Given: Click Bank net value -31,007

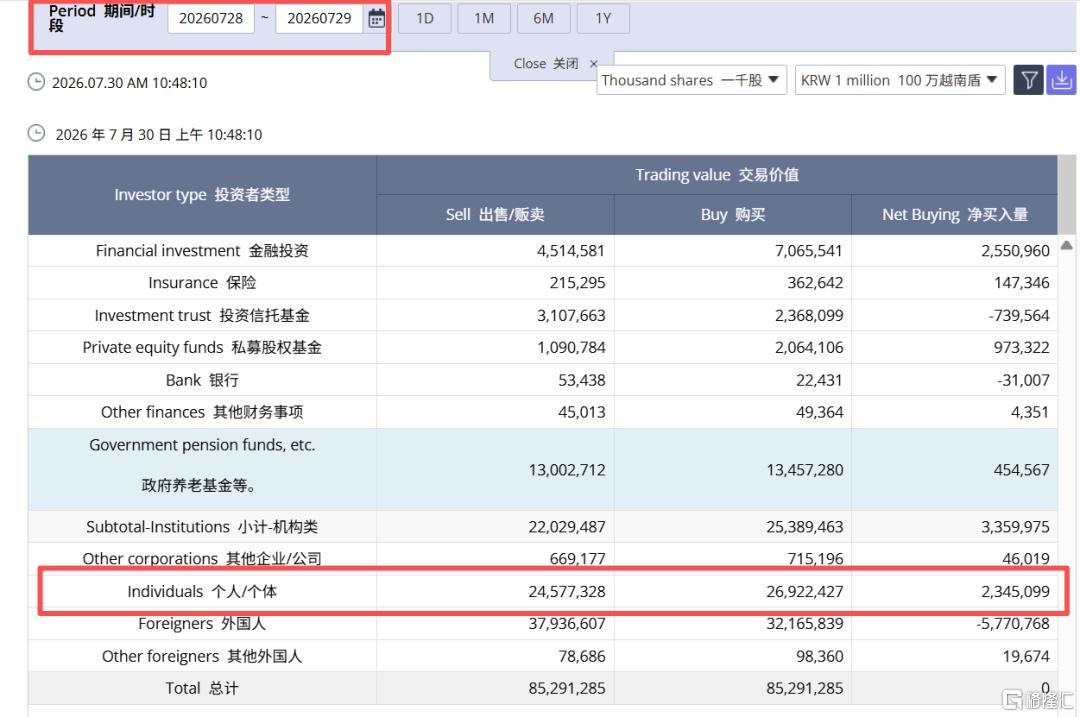Looking at the screenshot, I should [x=1023, y=380].
